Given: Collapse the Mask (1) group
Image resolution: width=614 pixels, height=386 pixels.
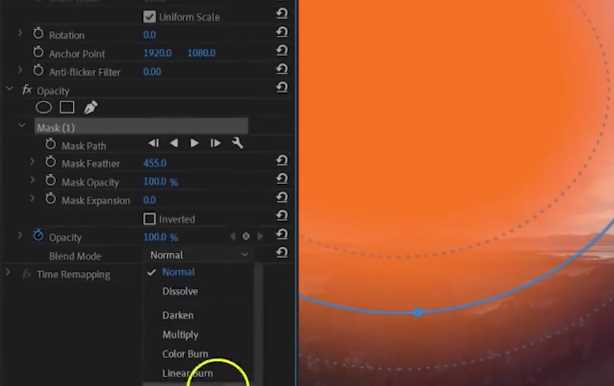Looking at the screenshot, I should click(22, 125).
